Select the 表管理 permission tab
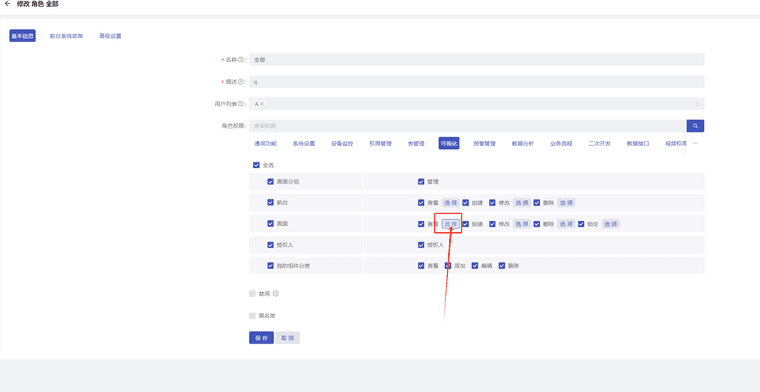Screen dimensions: 760x392 [x=416, y=143]
